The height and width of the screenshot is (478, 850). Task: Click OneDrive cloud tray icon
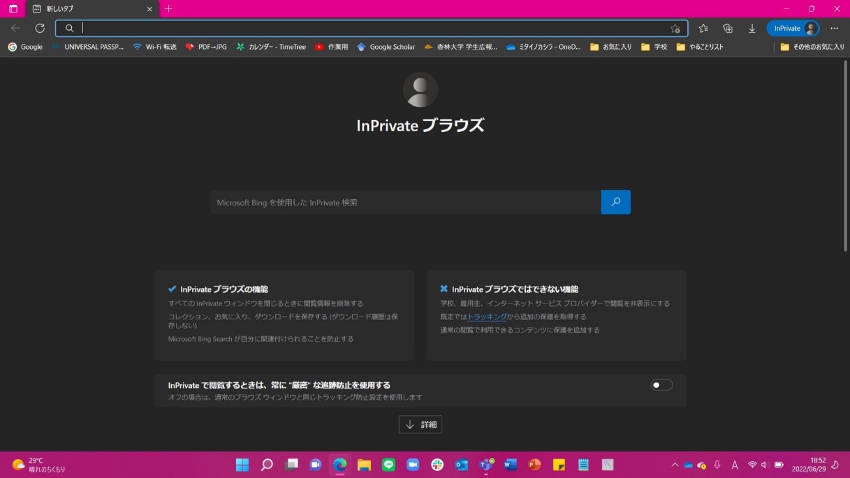688,464
